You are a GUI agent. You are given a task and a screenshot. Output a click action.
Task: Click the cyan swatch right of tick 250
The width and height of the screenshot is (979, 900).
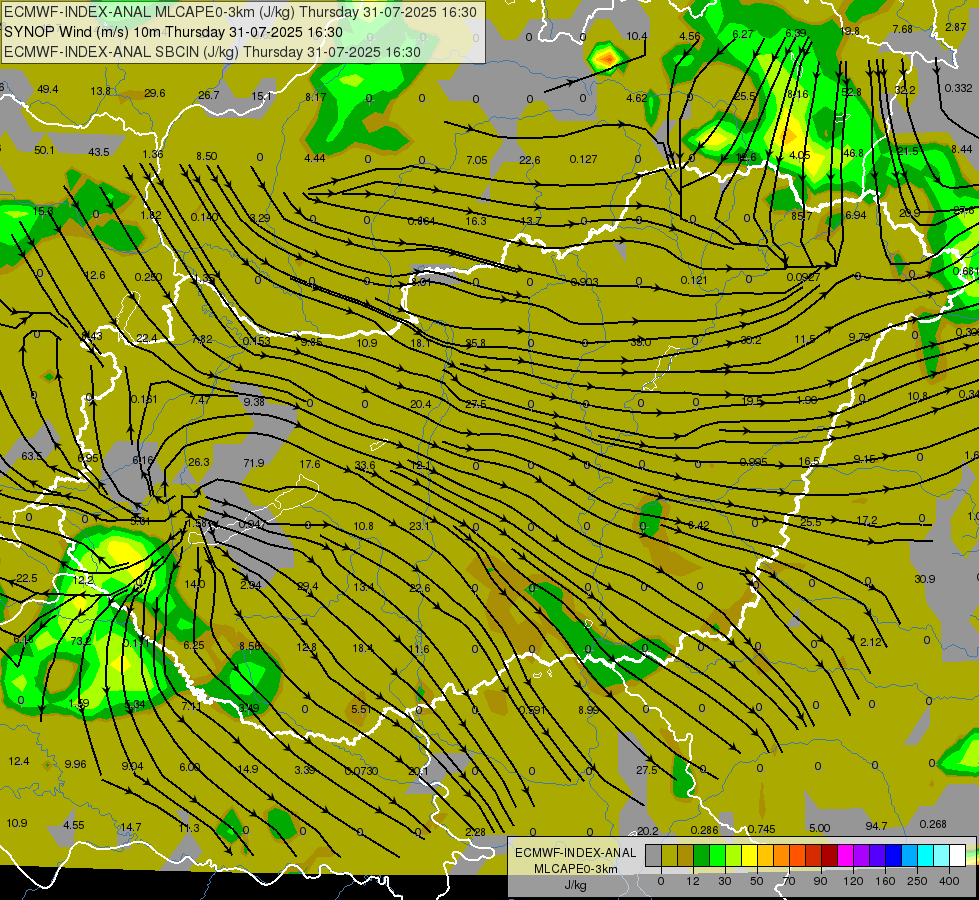(x=926, y=855)
